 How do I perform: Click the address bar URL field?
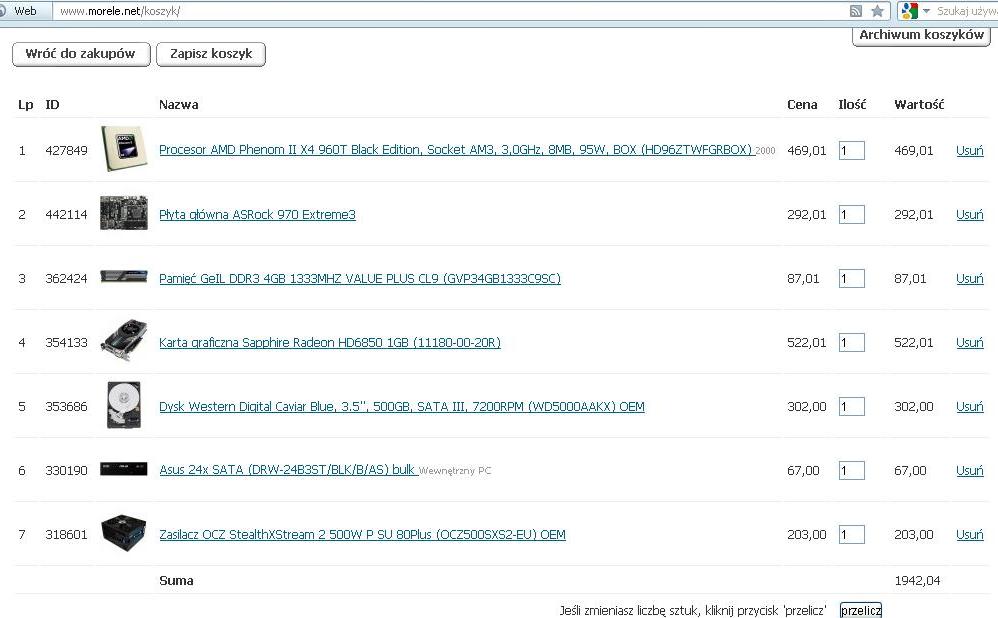pos(451,11)
